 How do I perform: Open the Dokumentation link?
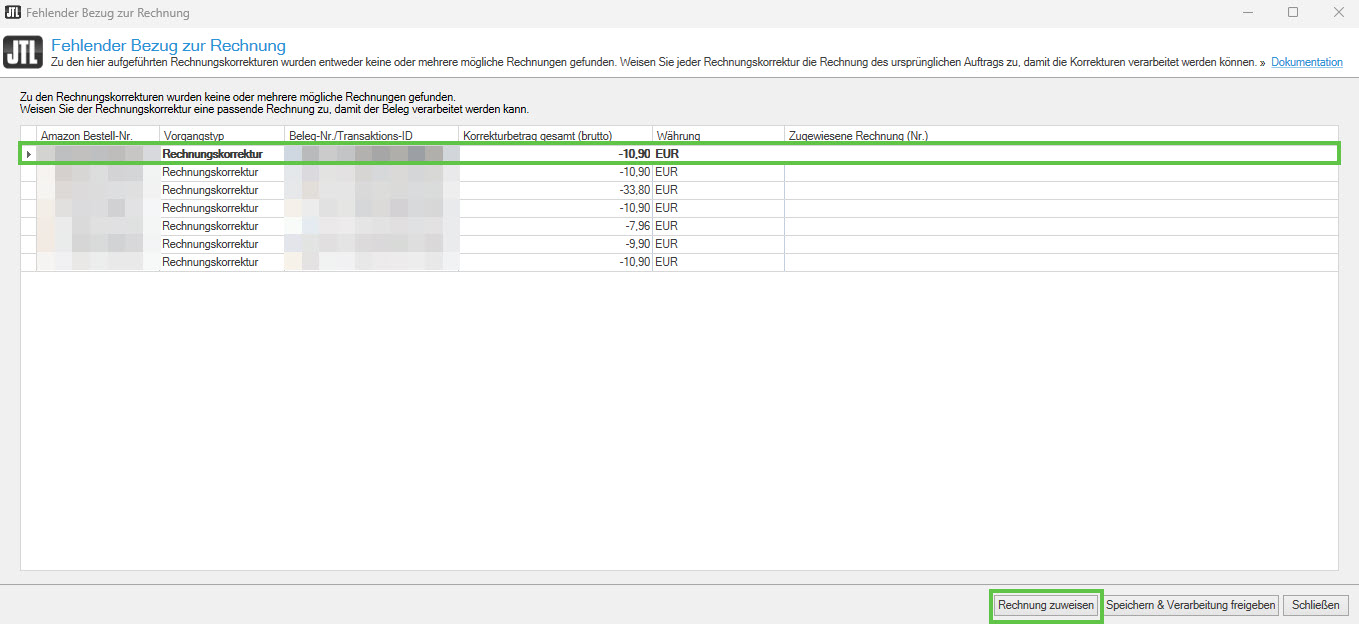1306,62
